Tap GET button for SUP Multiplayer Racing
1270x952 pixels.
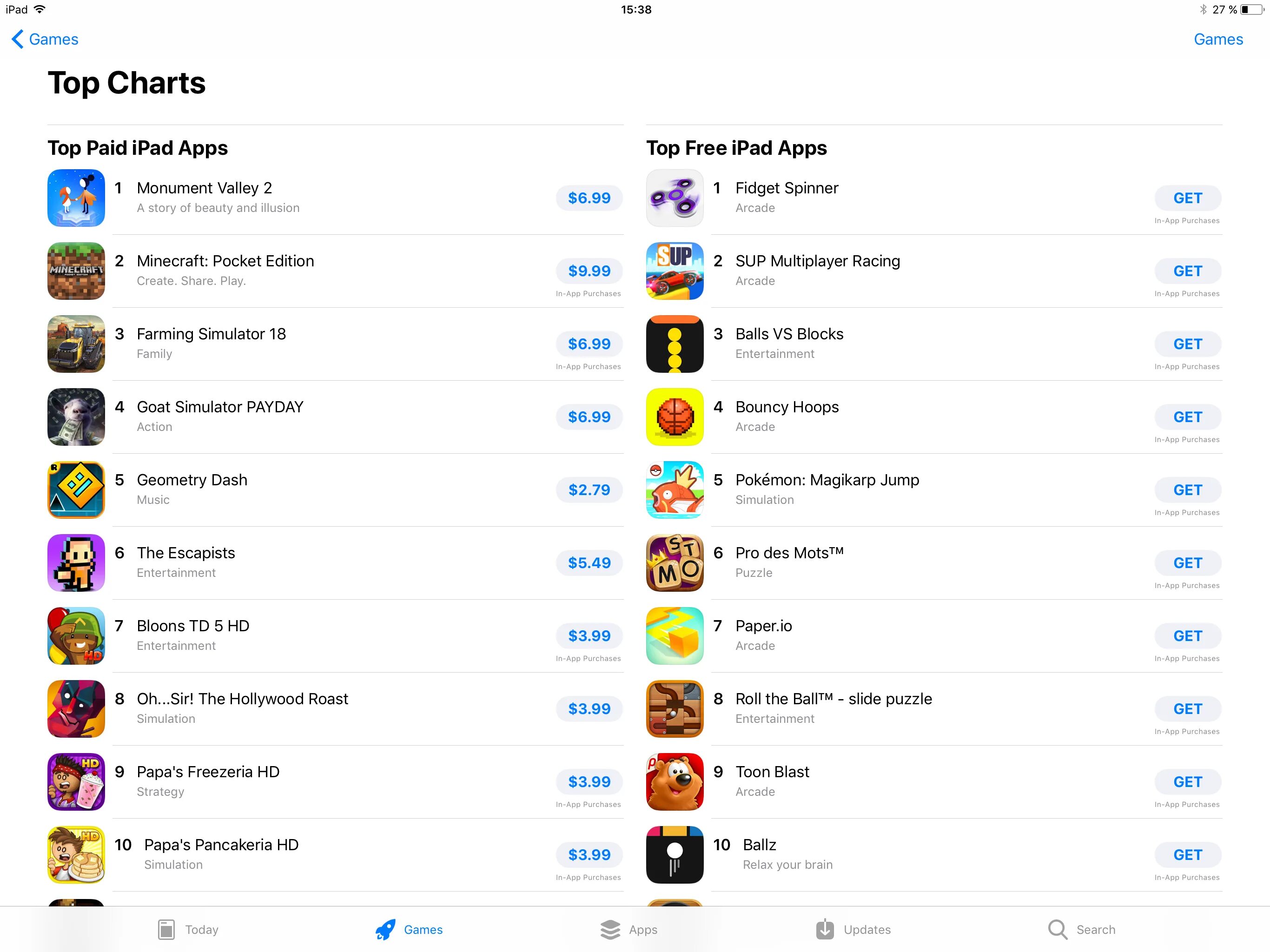click(1188, 271)
